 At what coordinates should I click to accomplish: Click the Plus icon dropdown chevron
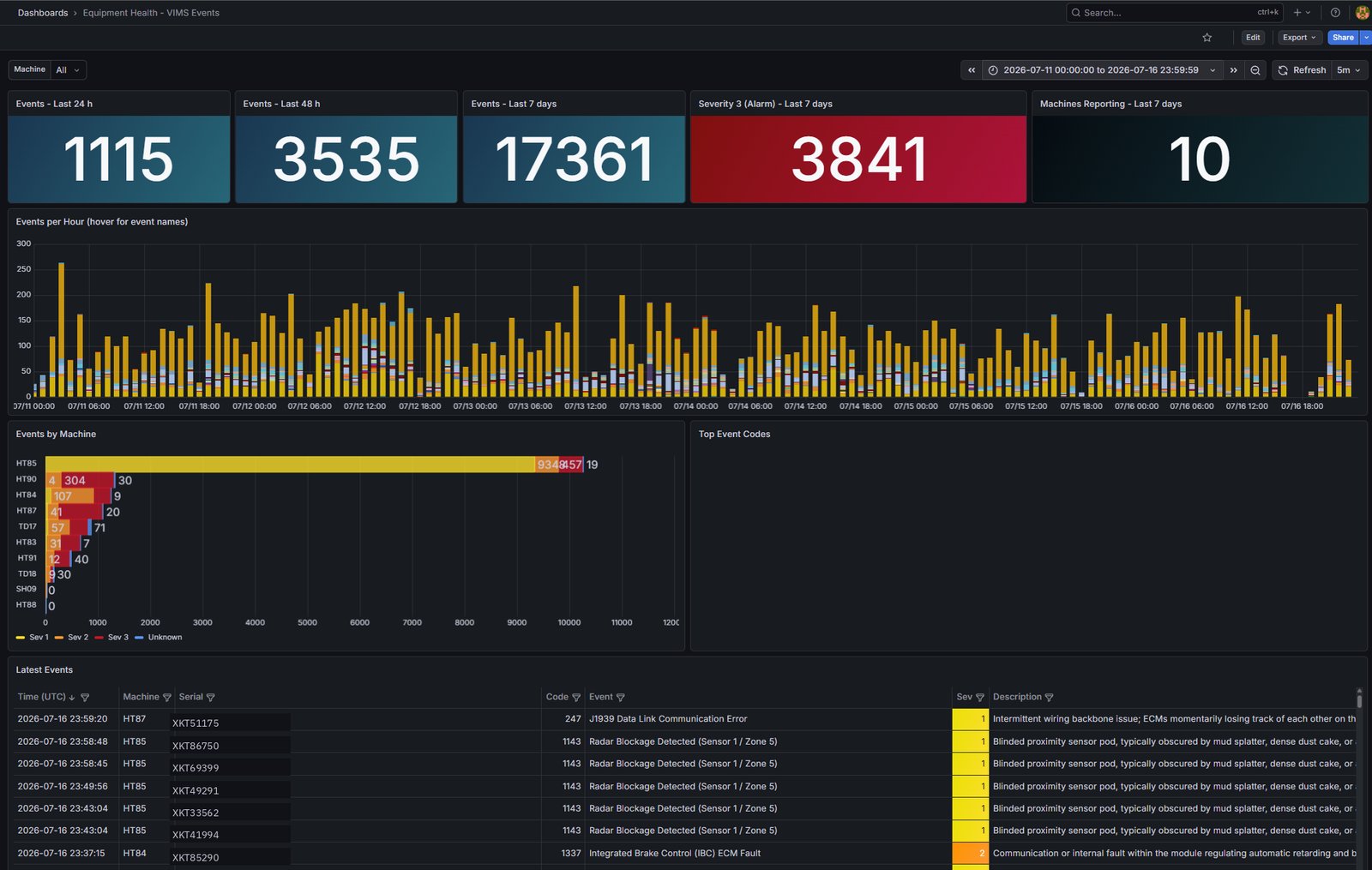1309,13
